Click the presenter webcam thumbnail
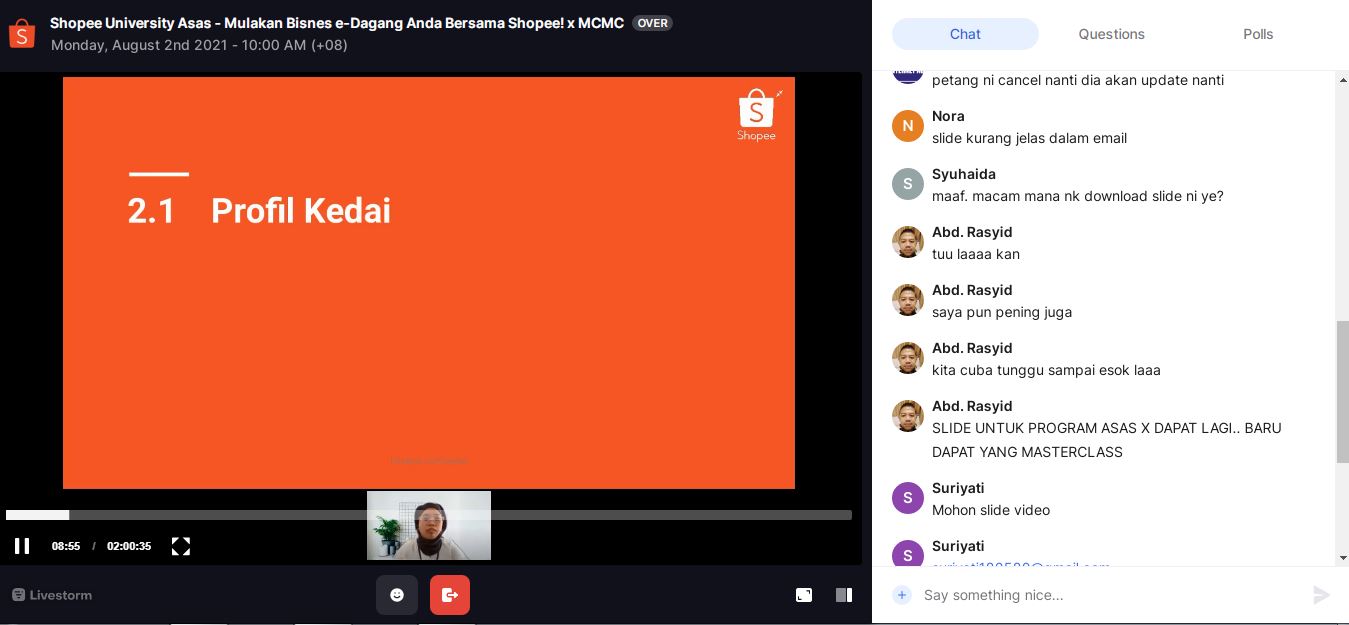The image size is (1349, 625). 428,526
